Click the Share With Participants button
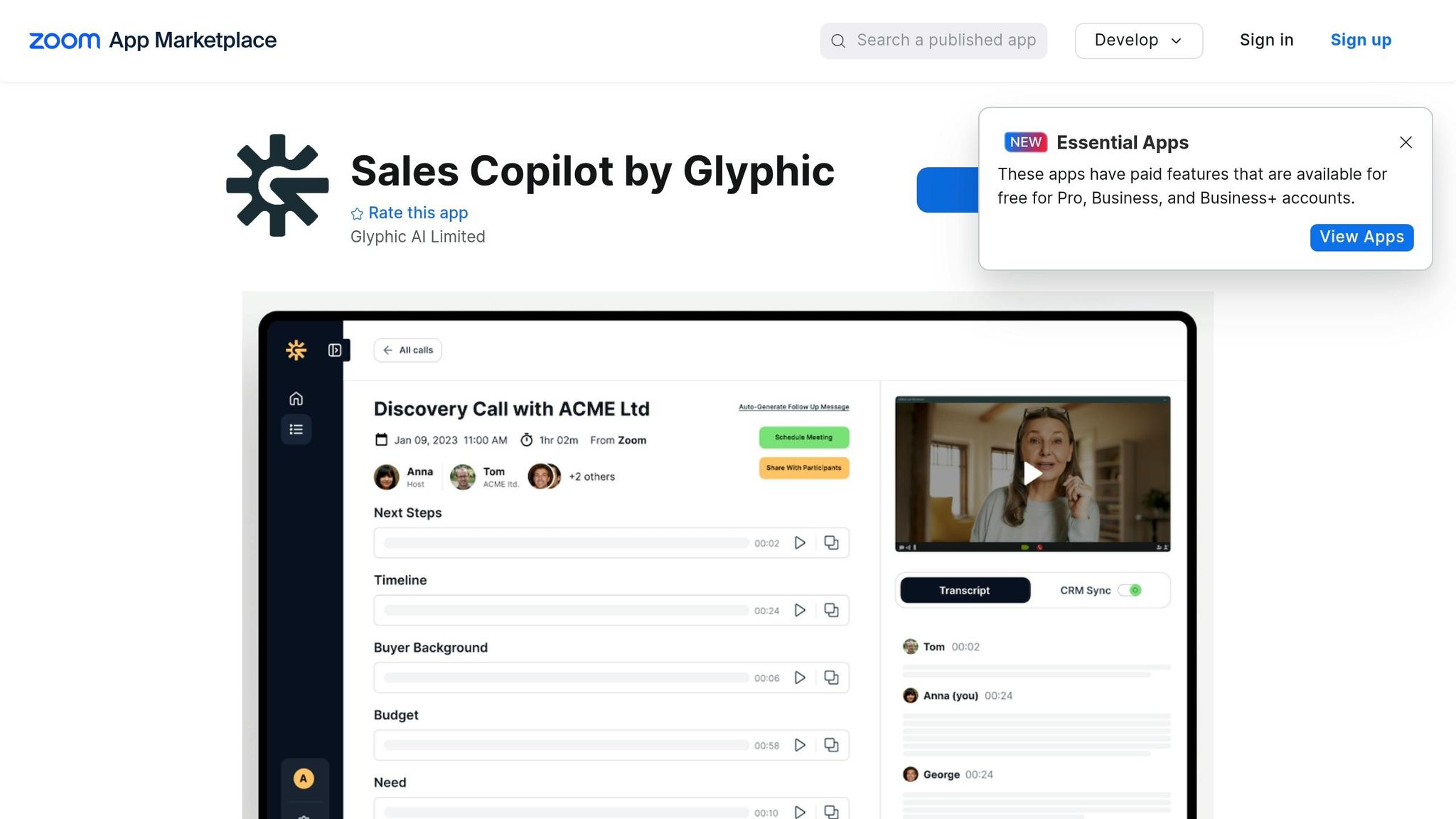Screen dimensions: 1456x819 803,468
